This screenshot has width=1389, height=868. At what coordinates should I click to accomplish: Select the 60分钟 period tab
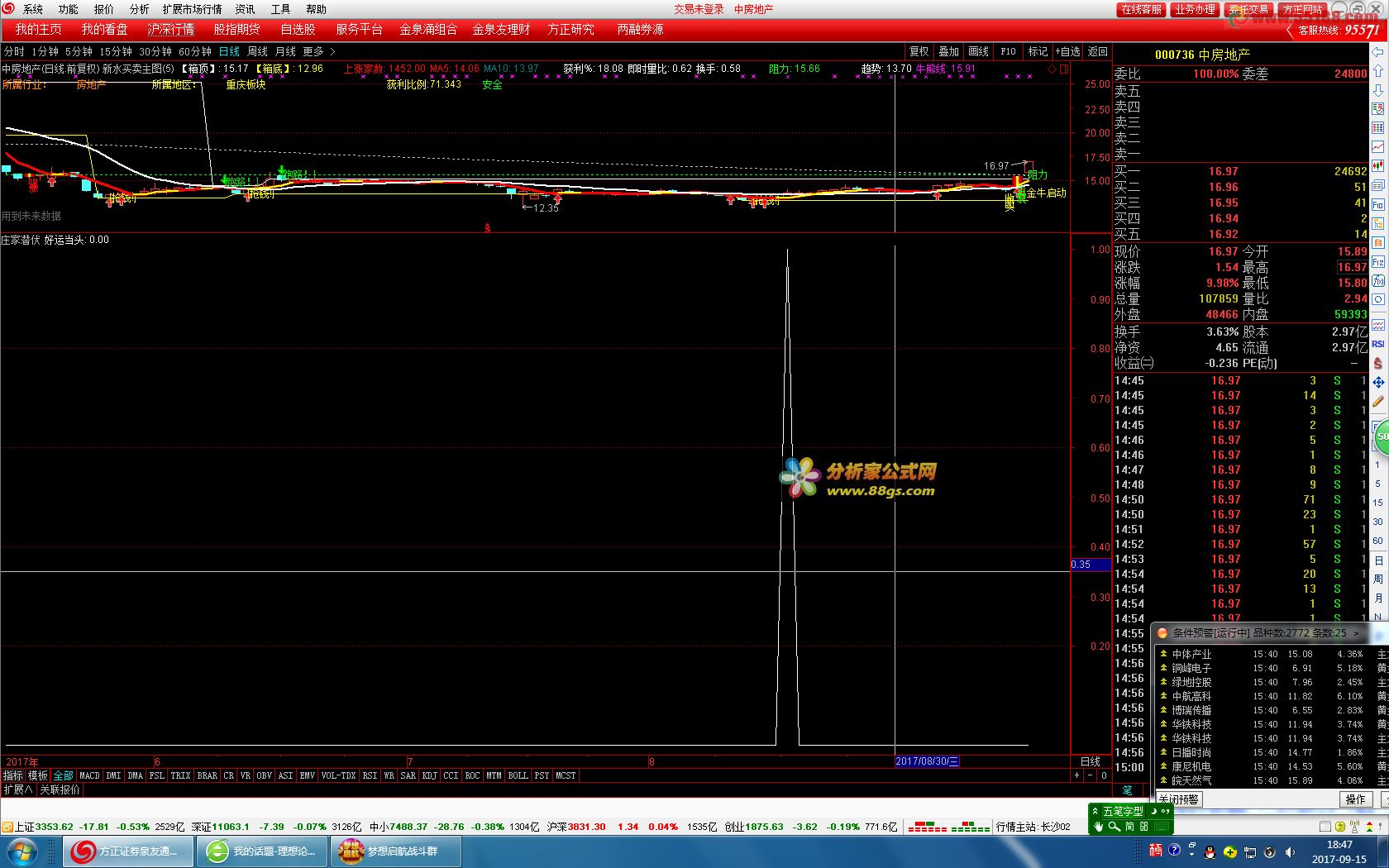point(195,51)
